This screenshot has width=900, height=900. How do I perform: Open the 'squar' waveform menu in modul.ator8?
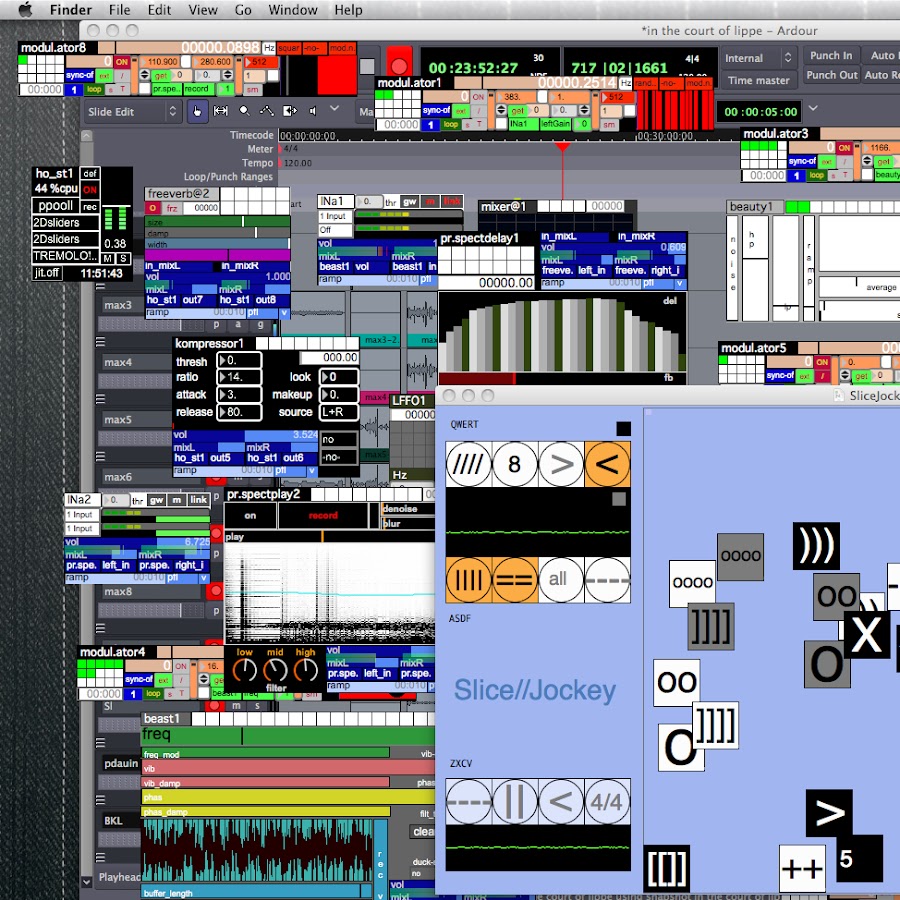[x=289, y=48]
